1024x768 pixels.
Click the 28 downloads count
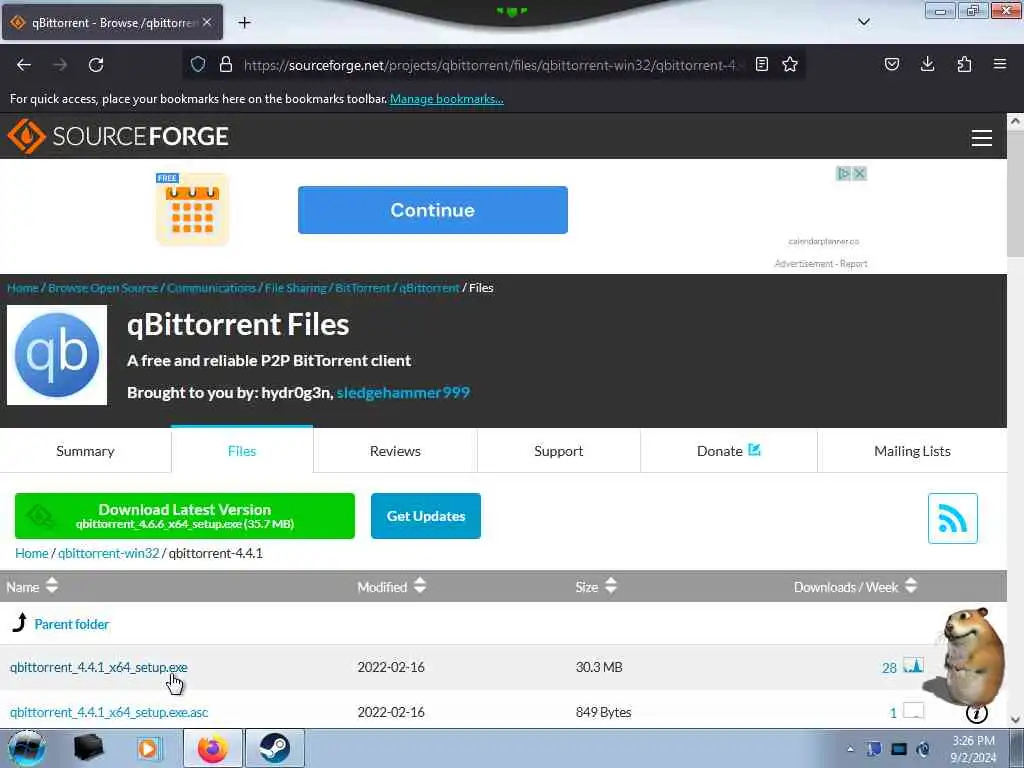tap(889, 667)
